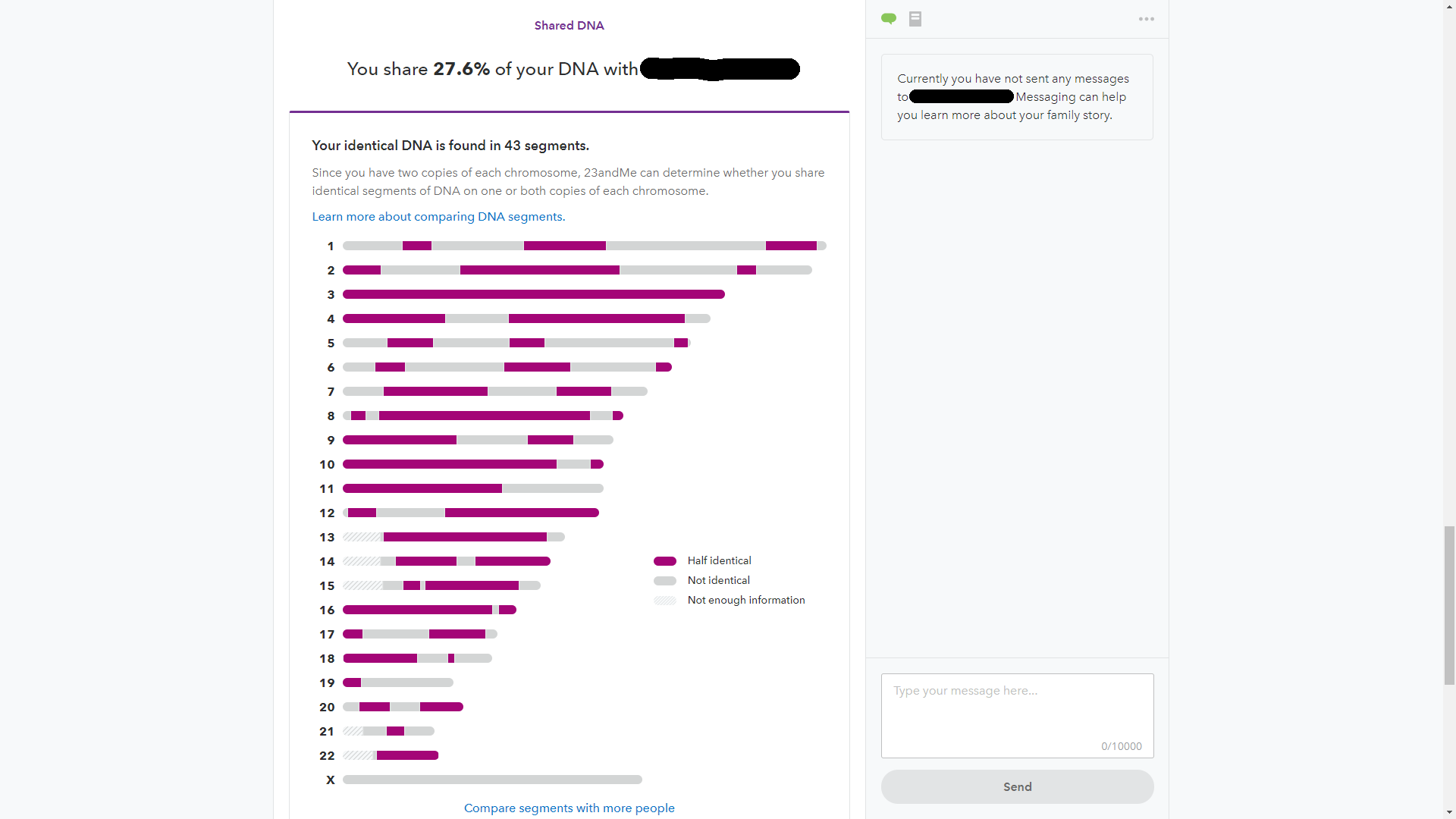
Task: Click chromosome 11's long purple segment
Action: [422, 488]
